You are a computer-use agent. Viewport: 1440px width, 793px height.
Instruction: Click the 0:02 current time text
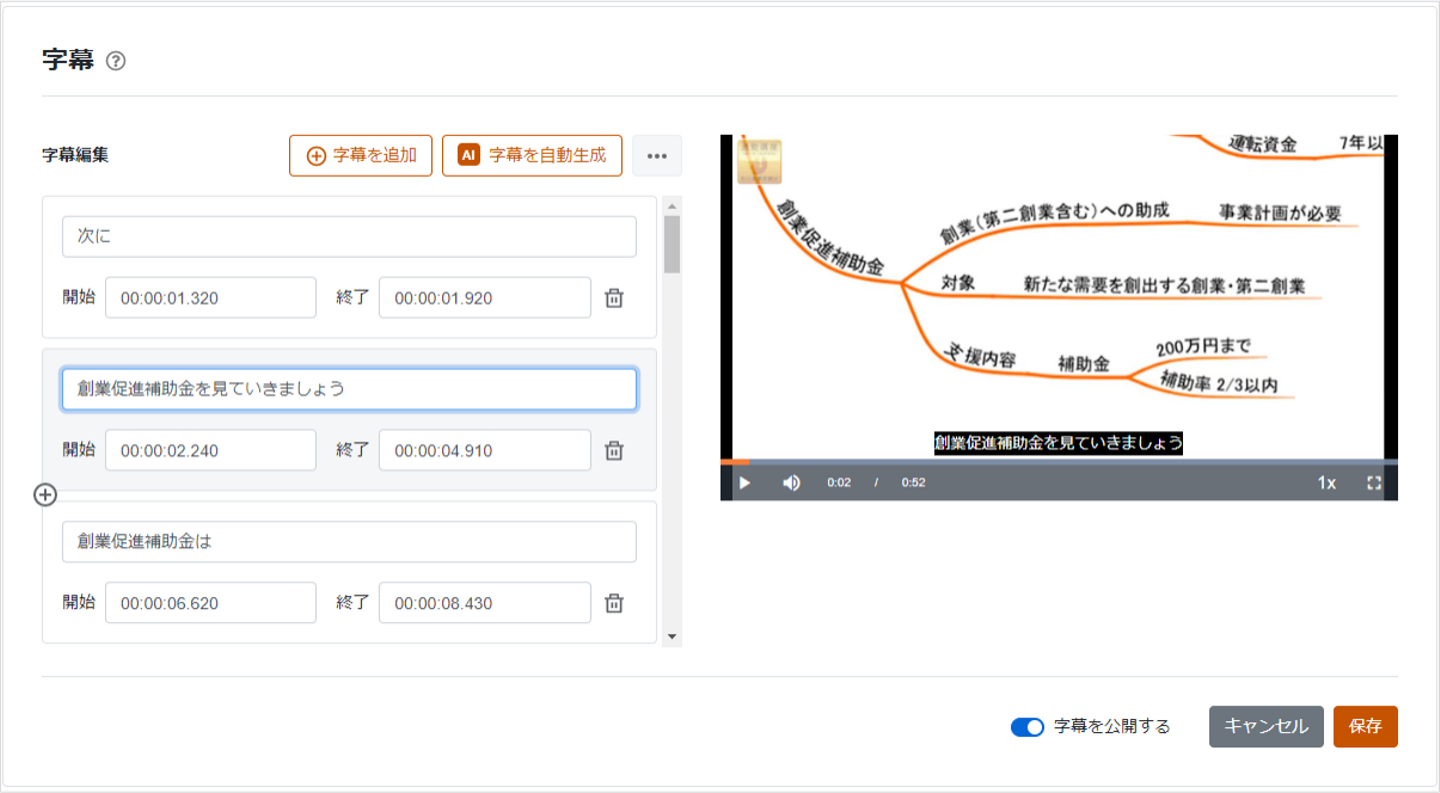839,483
